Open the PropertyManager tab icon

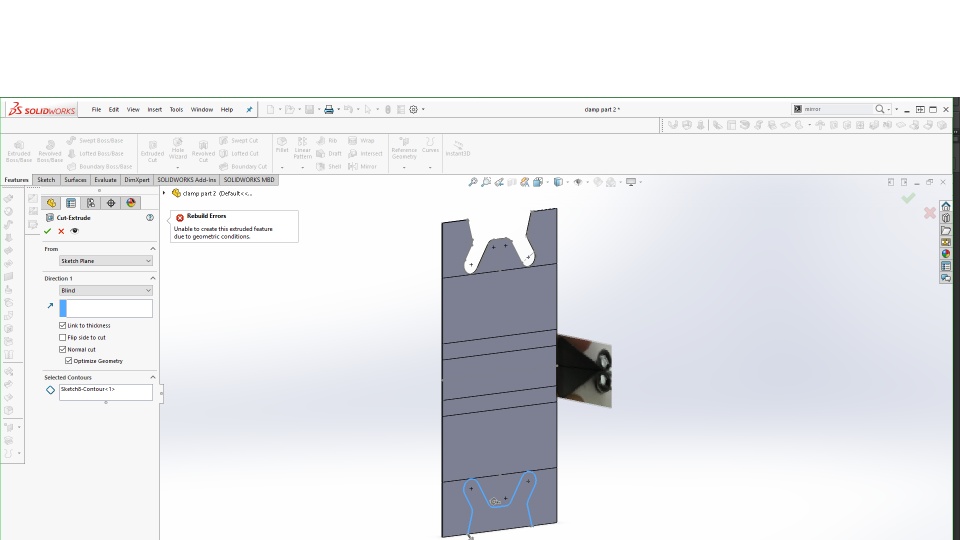[71, 203]
